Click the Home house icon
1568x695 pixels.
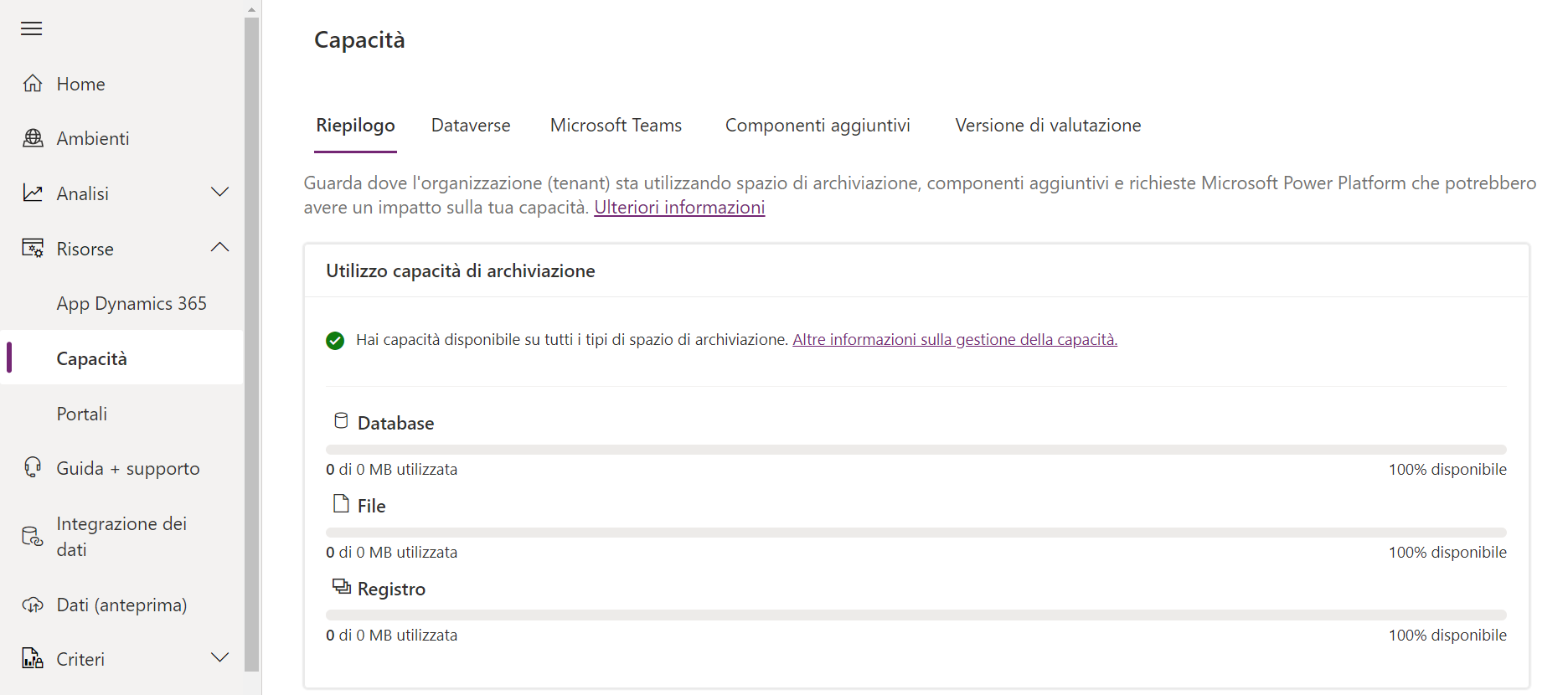click(x=33, y=84)
